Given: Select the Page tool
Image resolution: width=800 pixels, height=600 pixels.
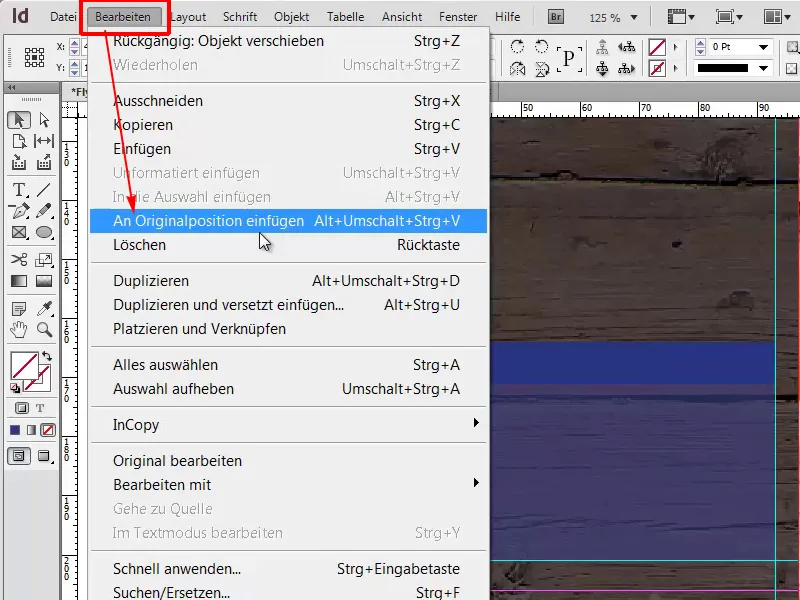Looking at the screenshot, I should point(19,141).
